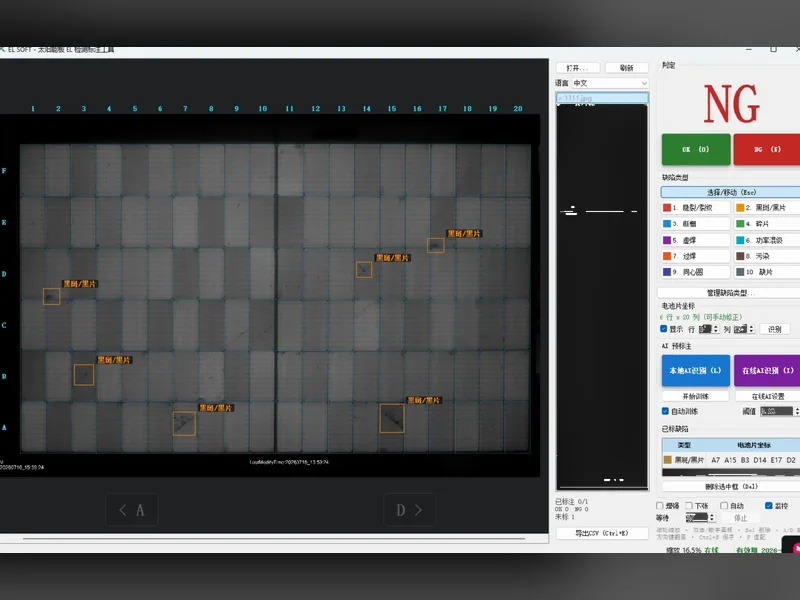The height and width of the screenshot is (600, 800).
Task: Enable the 下张 checkbox
Action: [689, 506]
